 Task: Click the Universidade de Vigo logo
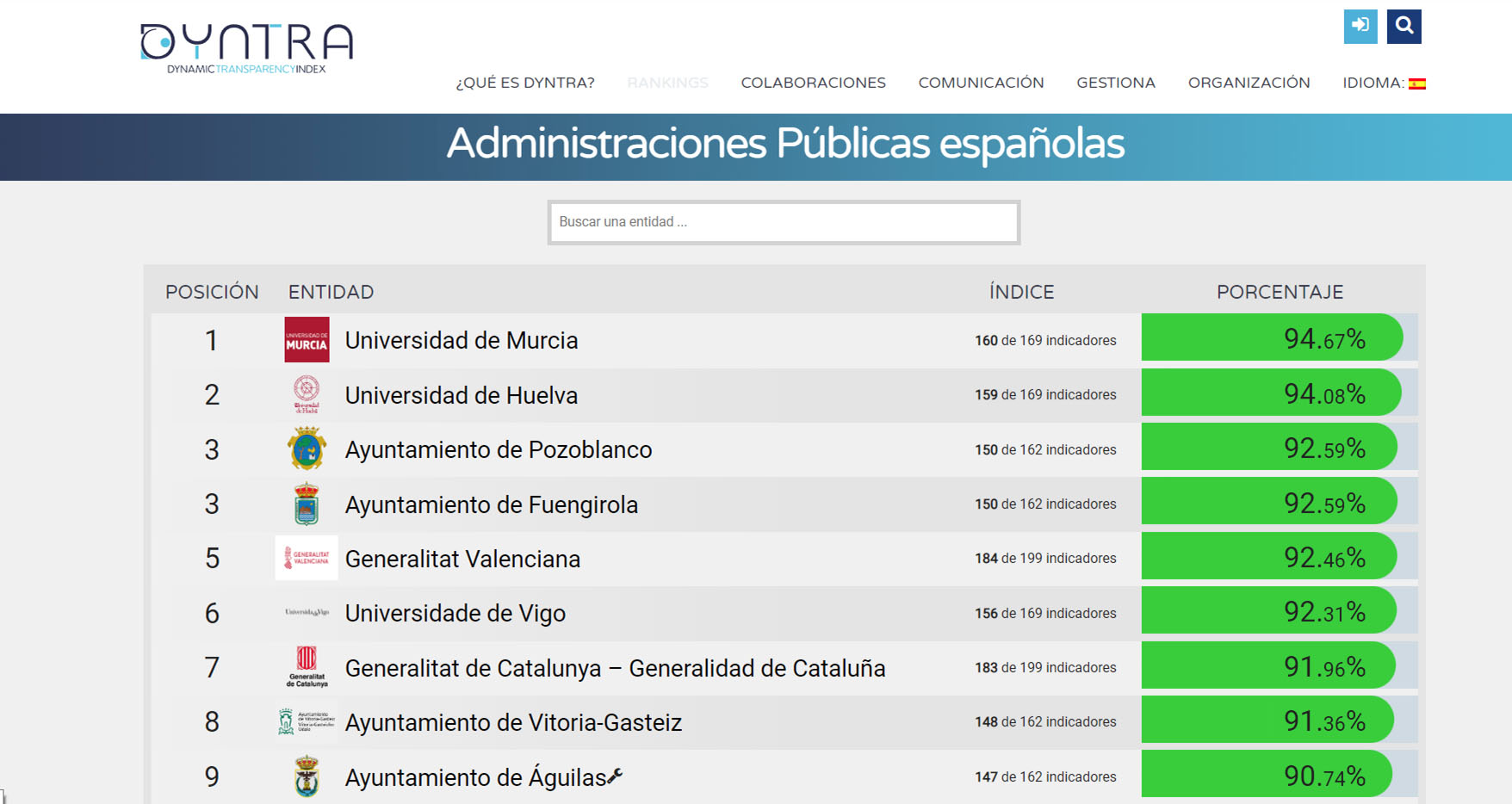pyautogui.click(x=307, y=612)
